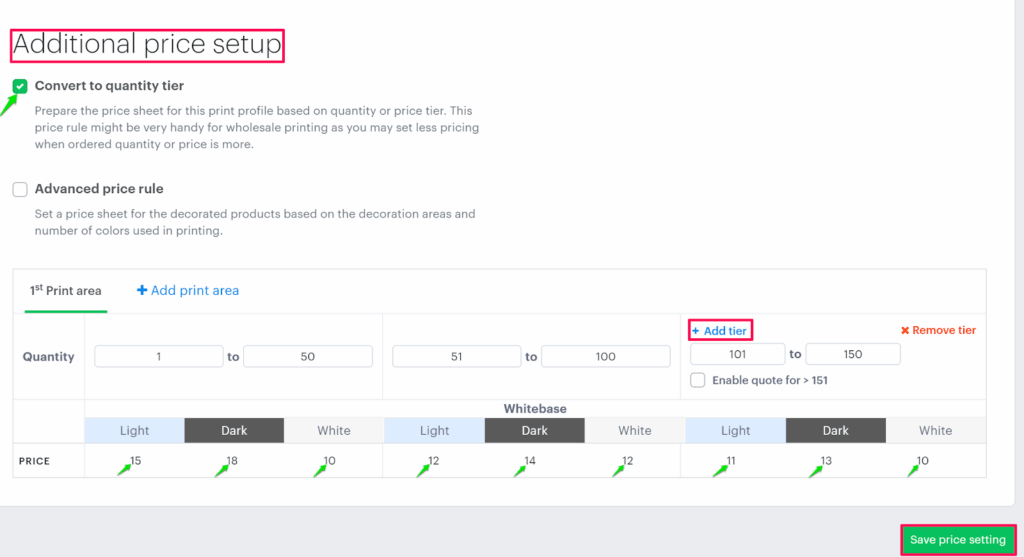1024x557 pixels.
Task: Click the quantity field showing 150
Action: (853, 354)
